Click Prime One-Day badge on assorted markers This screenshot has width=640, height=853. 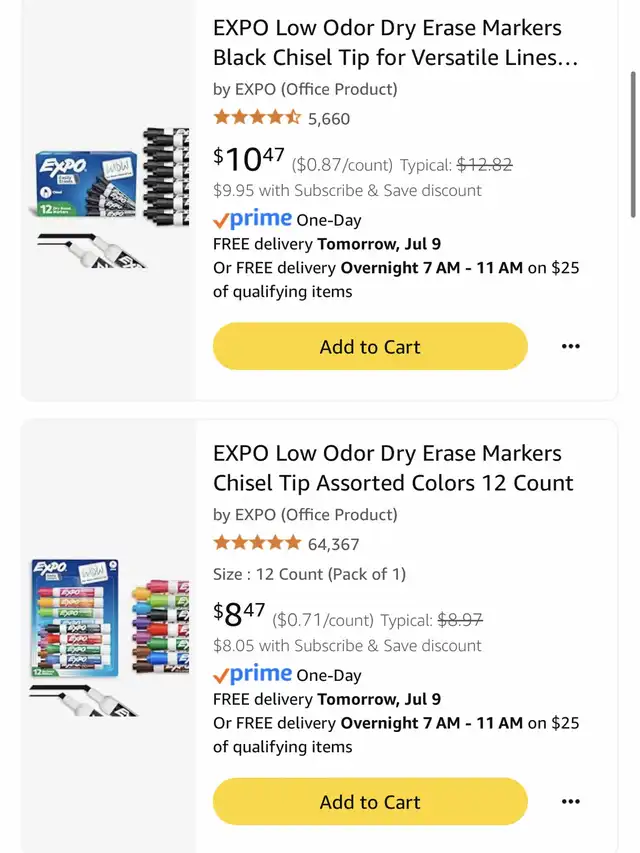(x=287, y=675)
